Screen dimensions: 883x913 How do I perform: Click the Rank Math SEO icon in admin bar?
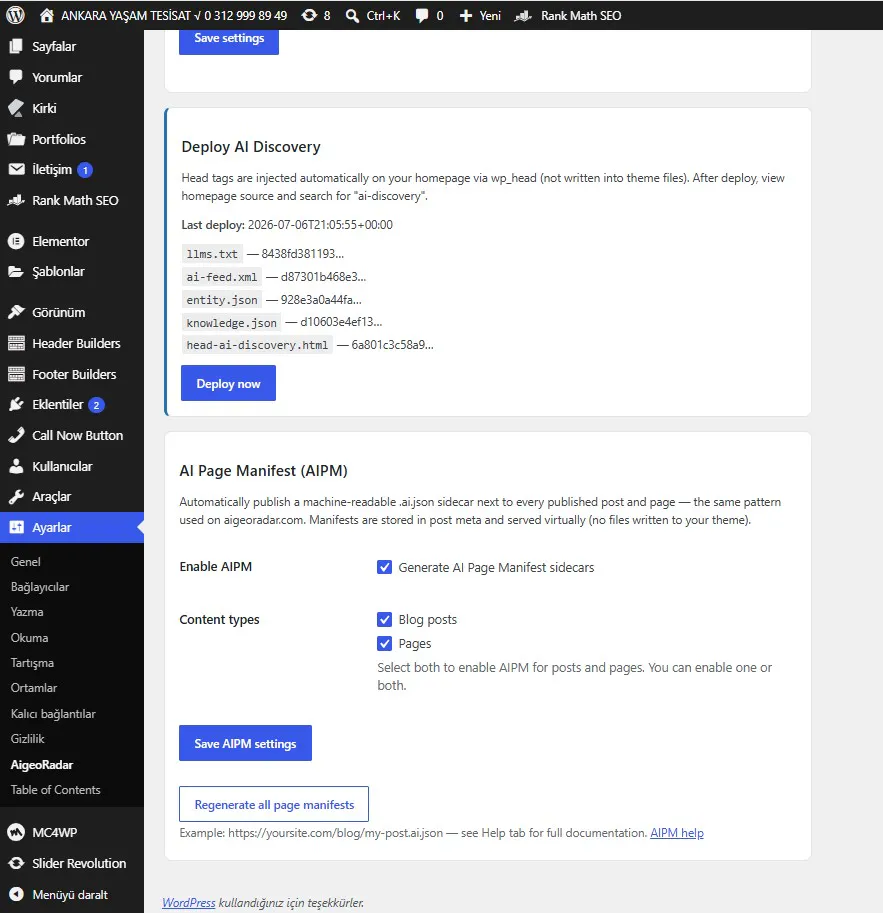coord(523,16)
